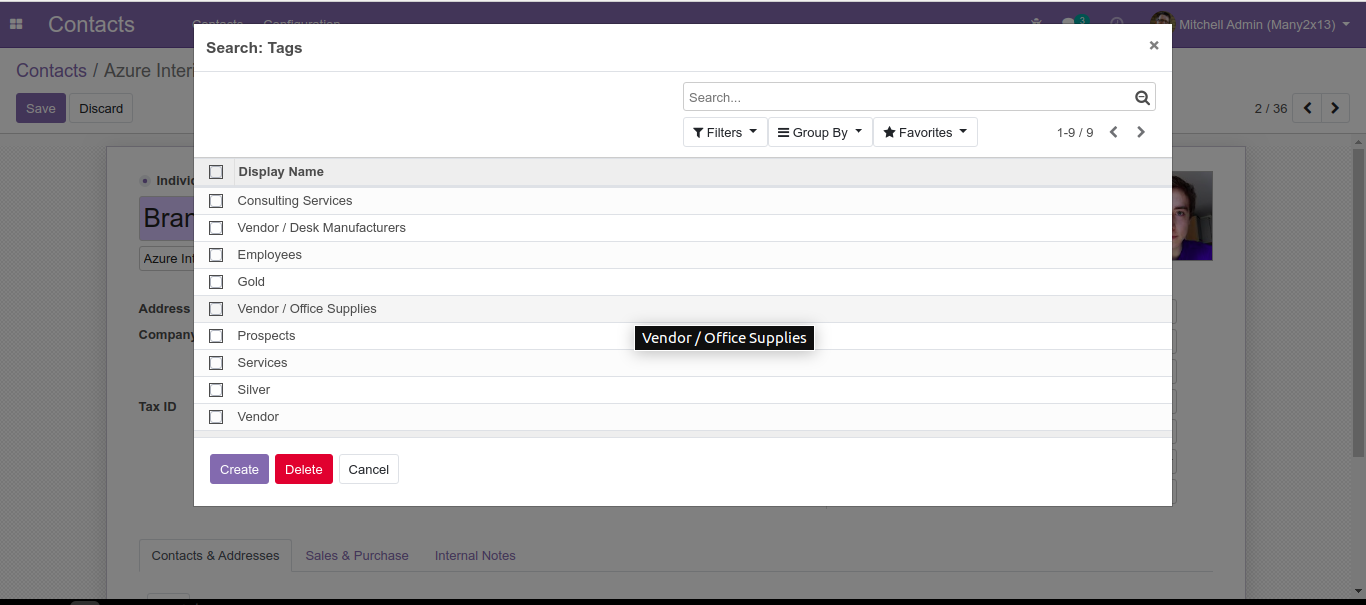This screenshot has height=605, width=1366.
Task: Switch to Contacts & Addresses tab
Action: (215, 556)
